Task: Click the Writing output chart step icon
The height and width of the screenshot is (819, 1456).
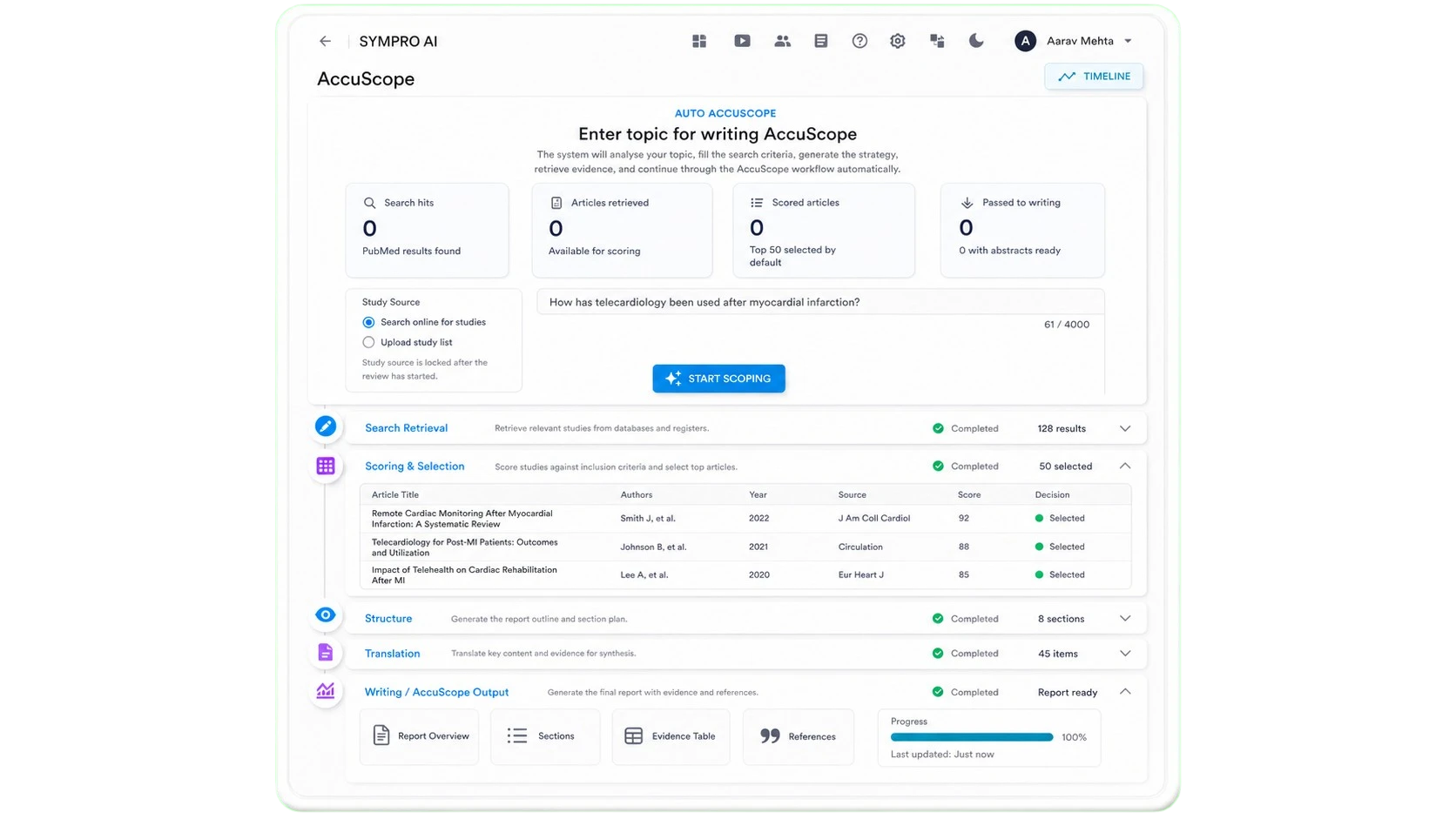Action: pos(326,691)
